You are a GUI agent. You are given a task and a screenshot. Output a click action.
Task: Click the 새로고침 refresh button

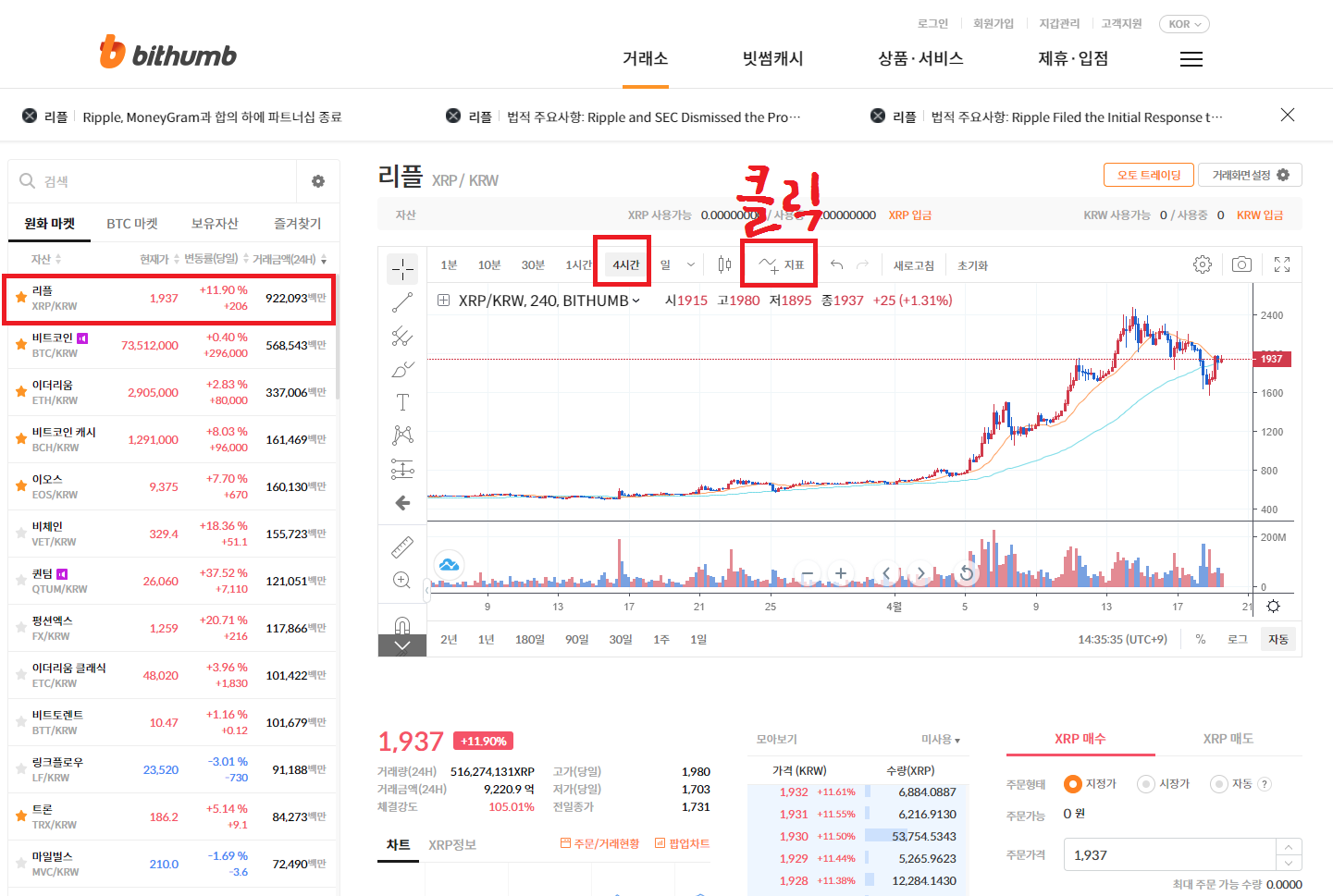point(914,265)
